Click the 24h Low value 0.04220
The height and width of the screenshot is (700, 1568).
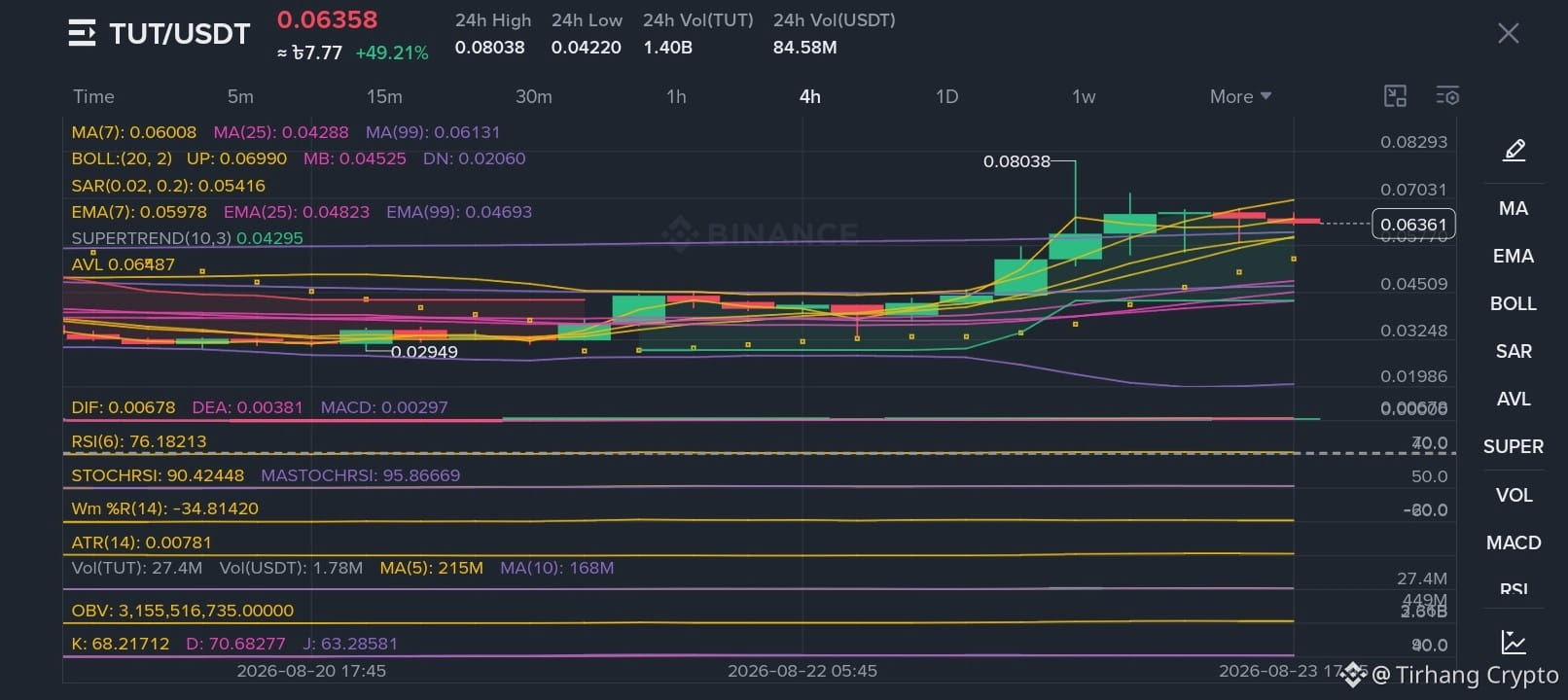[586, 47]
